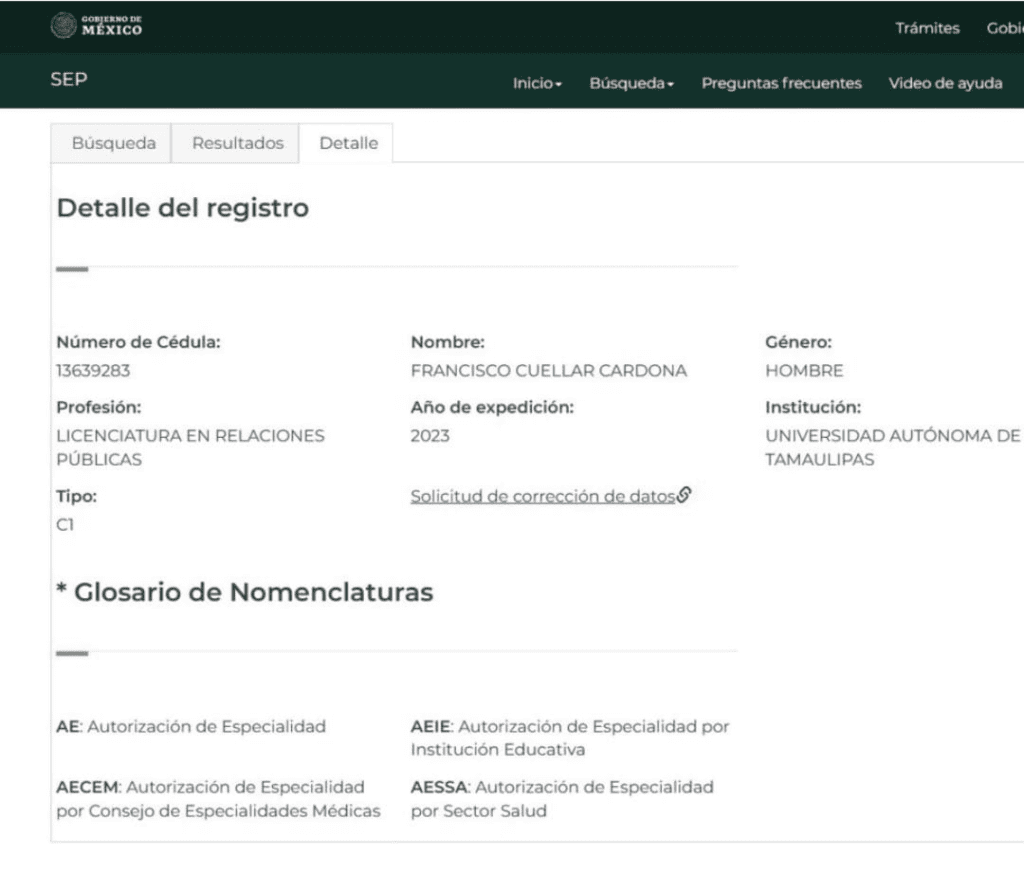This screenshot has height=892, width=1024.
Task: Expand the Búsqueda dropdown in navigation bar
Action: [x=631, y=84]
